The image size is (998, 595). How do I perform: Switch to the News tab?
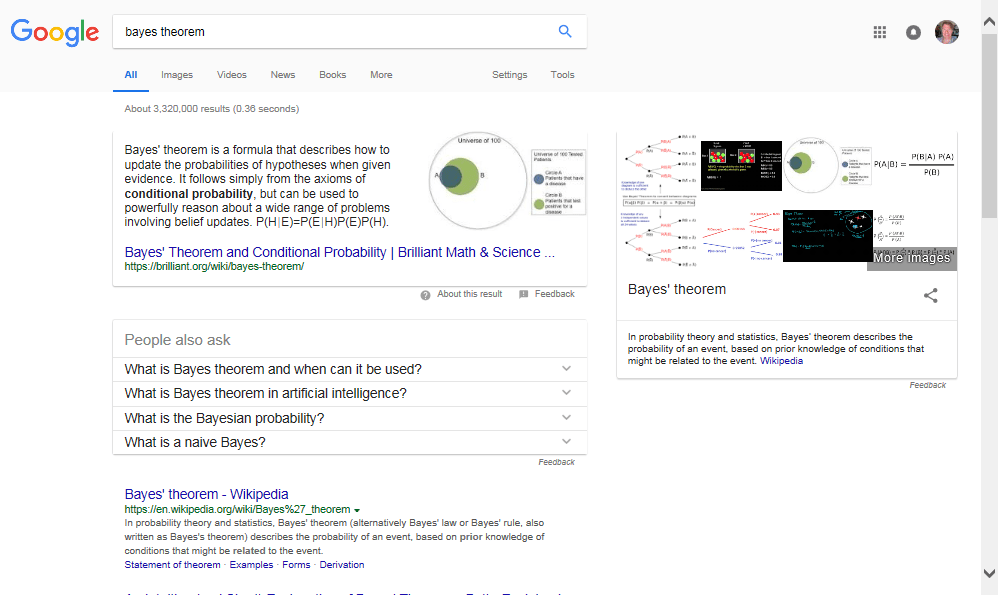tap(283, 74)
